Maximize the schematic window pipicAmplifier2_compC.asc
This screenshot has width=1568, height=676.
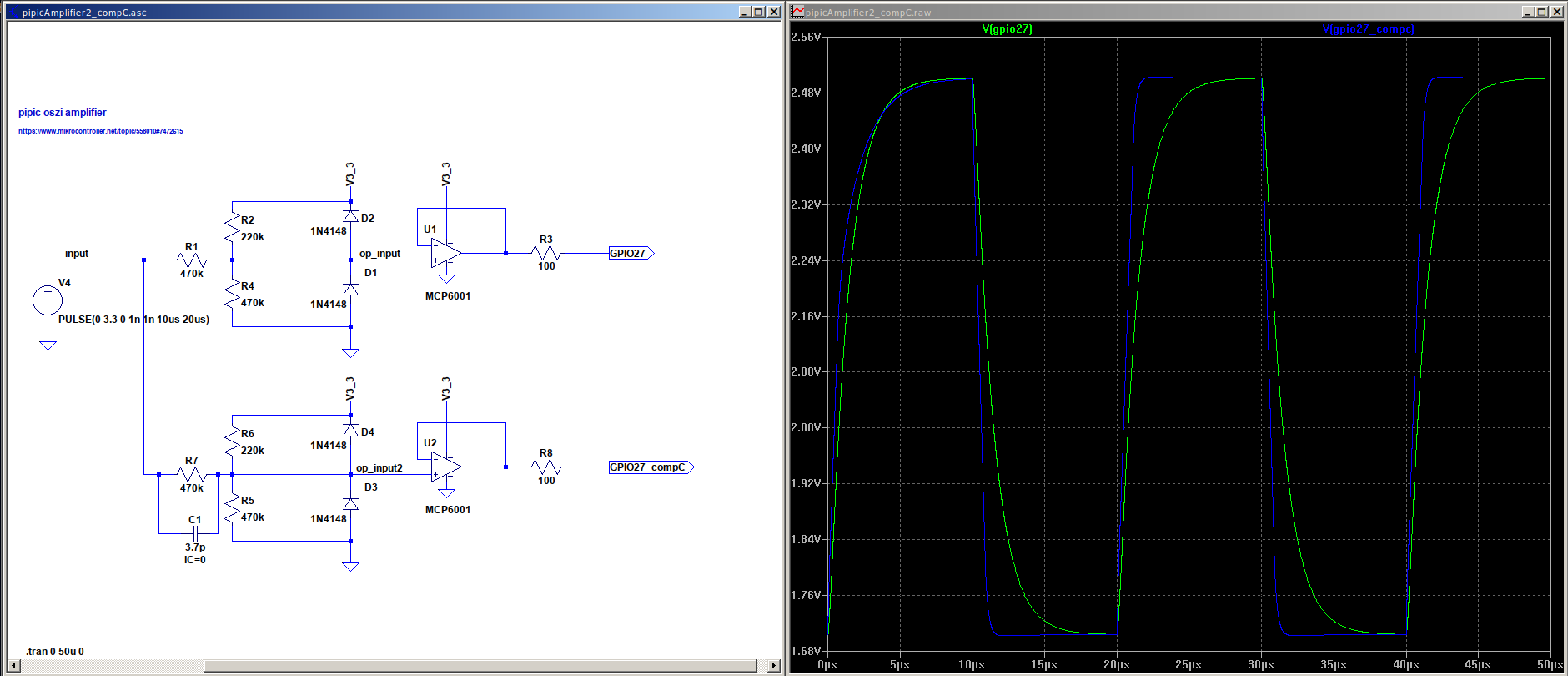[x=757, y=12]
